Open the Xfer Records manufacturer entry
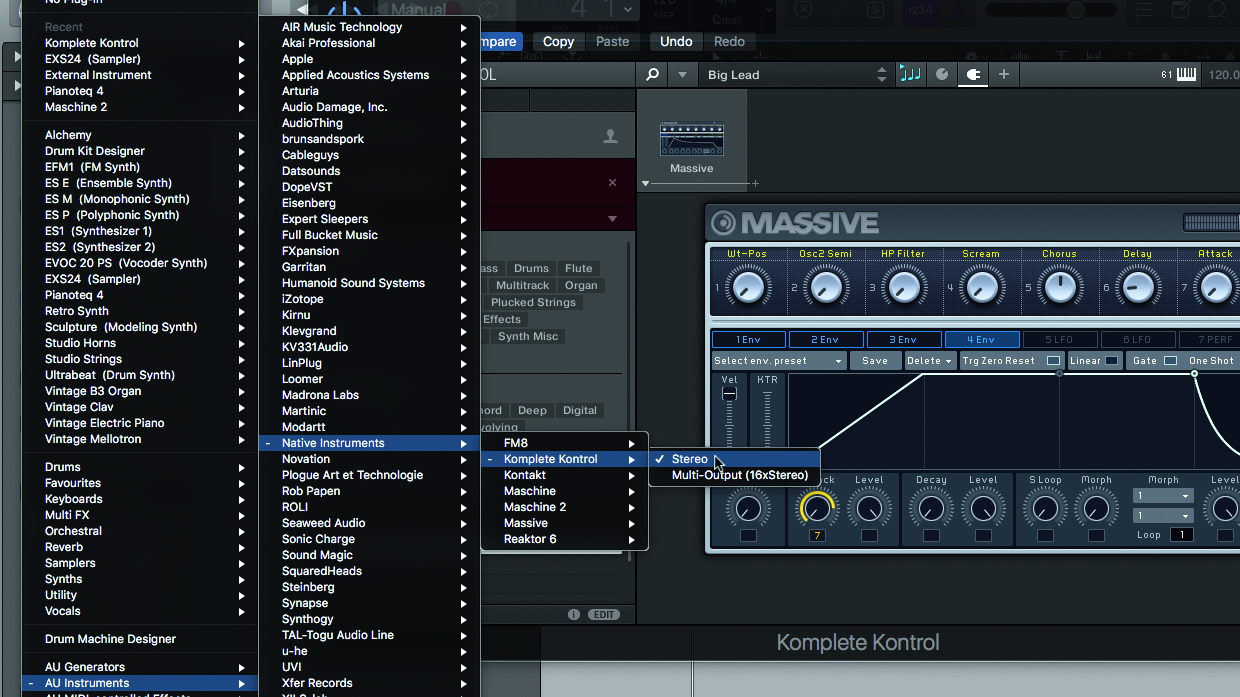Image resolution: width=1240 pixels, height=697 pixels. point(369,683)
